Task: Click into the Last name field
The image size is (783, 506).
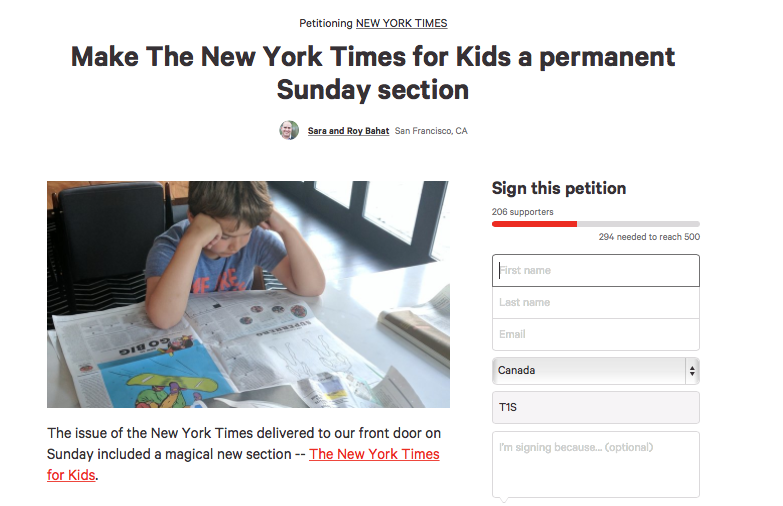Action: [x=595, y=302]
